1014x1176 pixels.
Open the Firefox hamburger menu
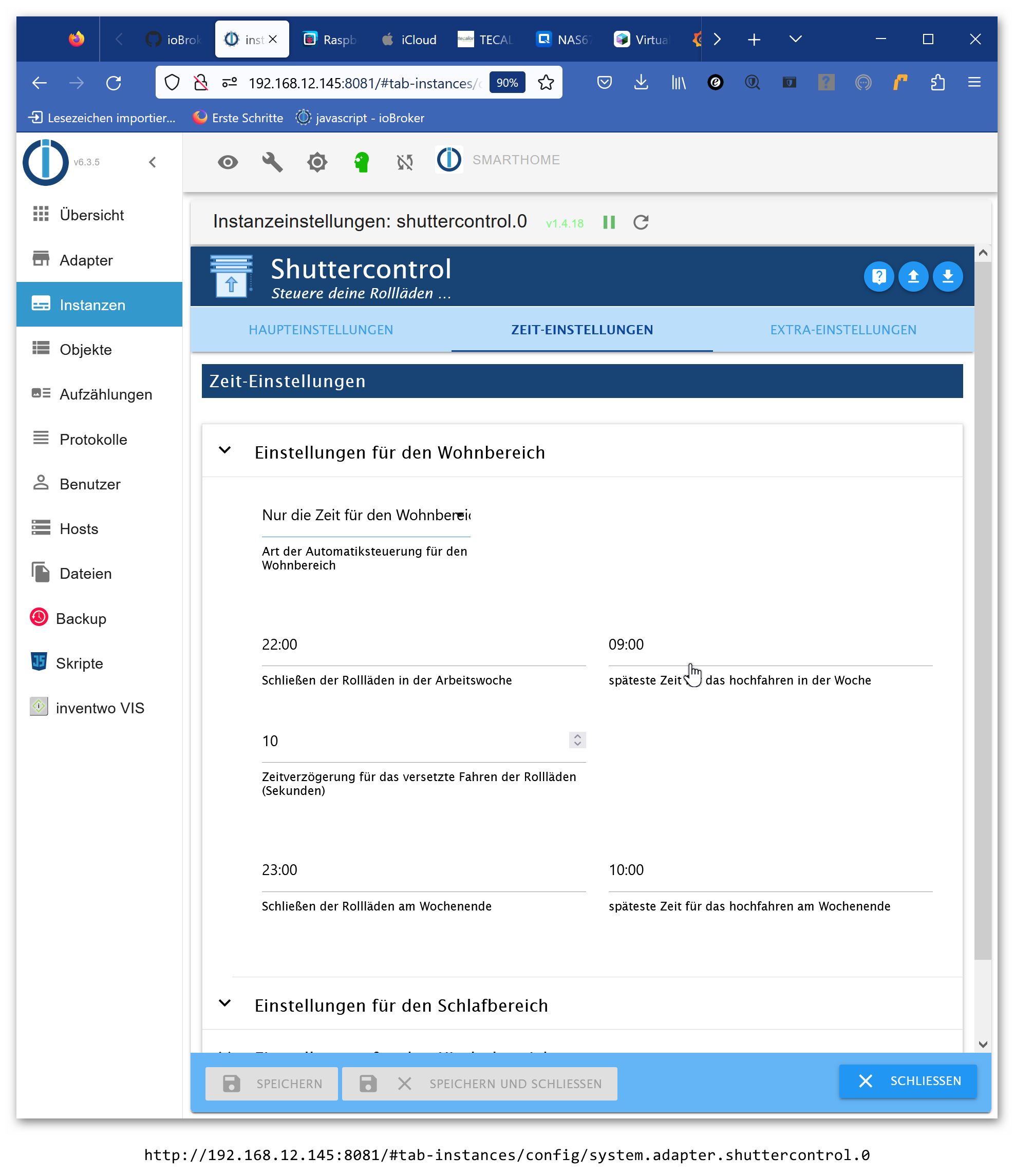(974, 83)
